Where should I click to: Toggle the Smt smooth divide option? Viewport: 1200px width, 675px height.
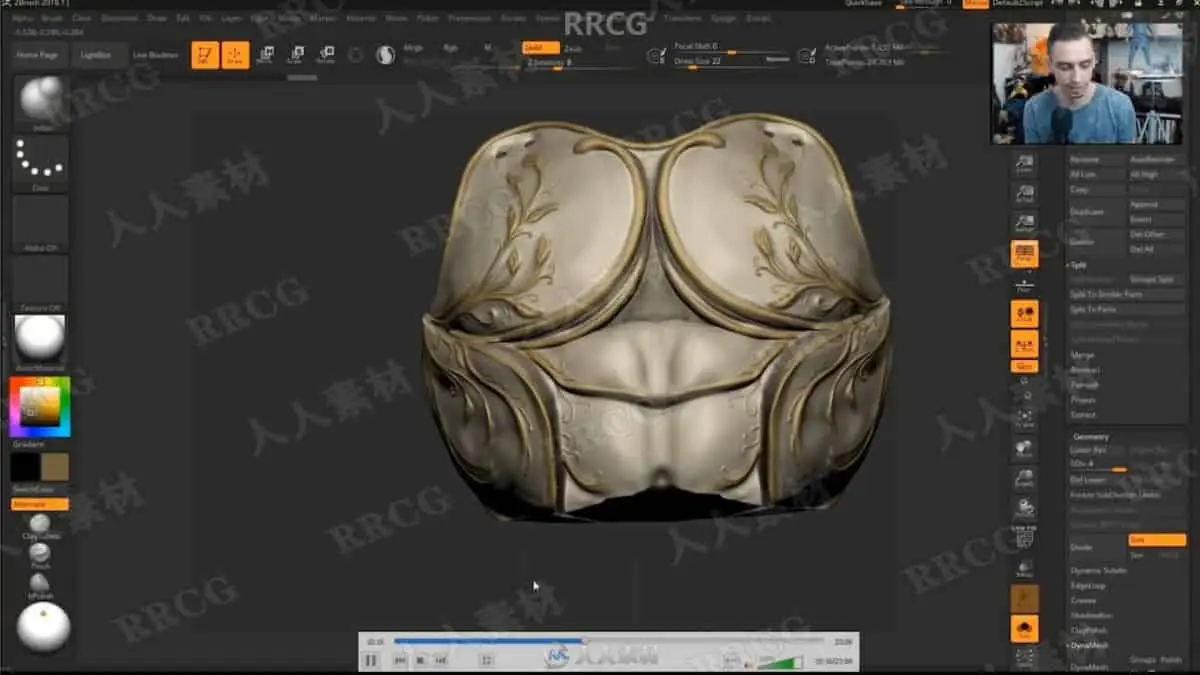[1157, 540]
